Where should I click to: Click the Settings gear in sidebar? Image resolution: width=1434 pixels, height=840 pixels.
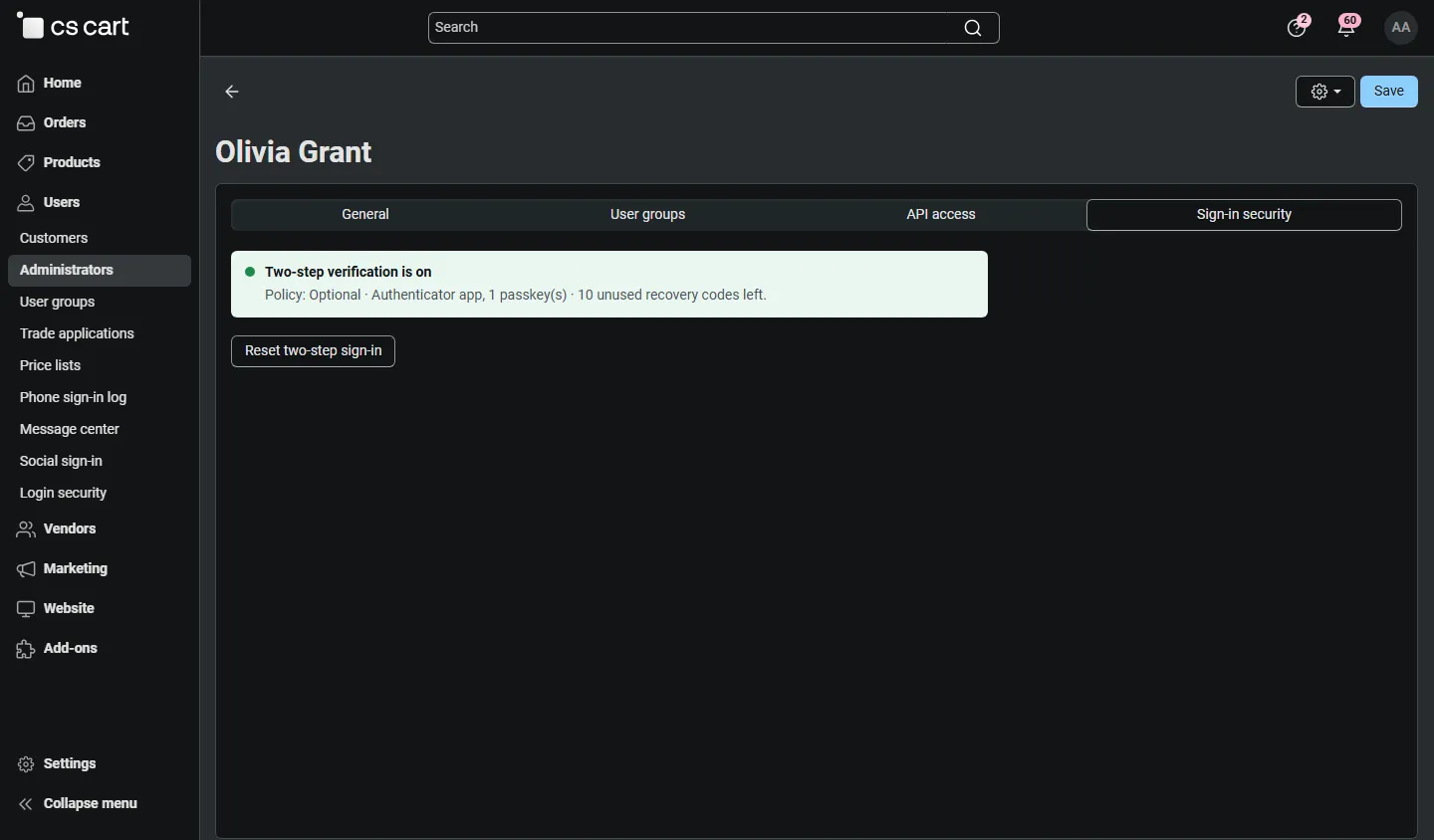pos(27,764)
